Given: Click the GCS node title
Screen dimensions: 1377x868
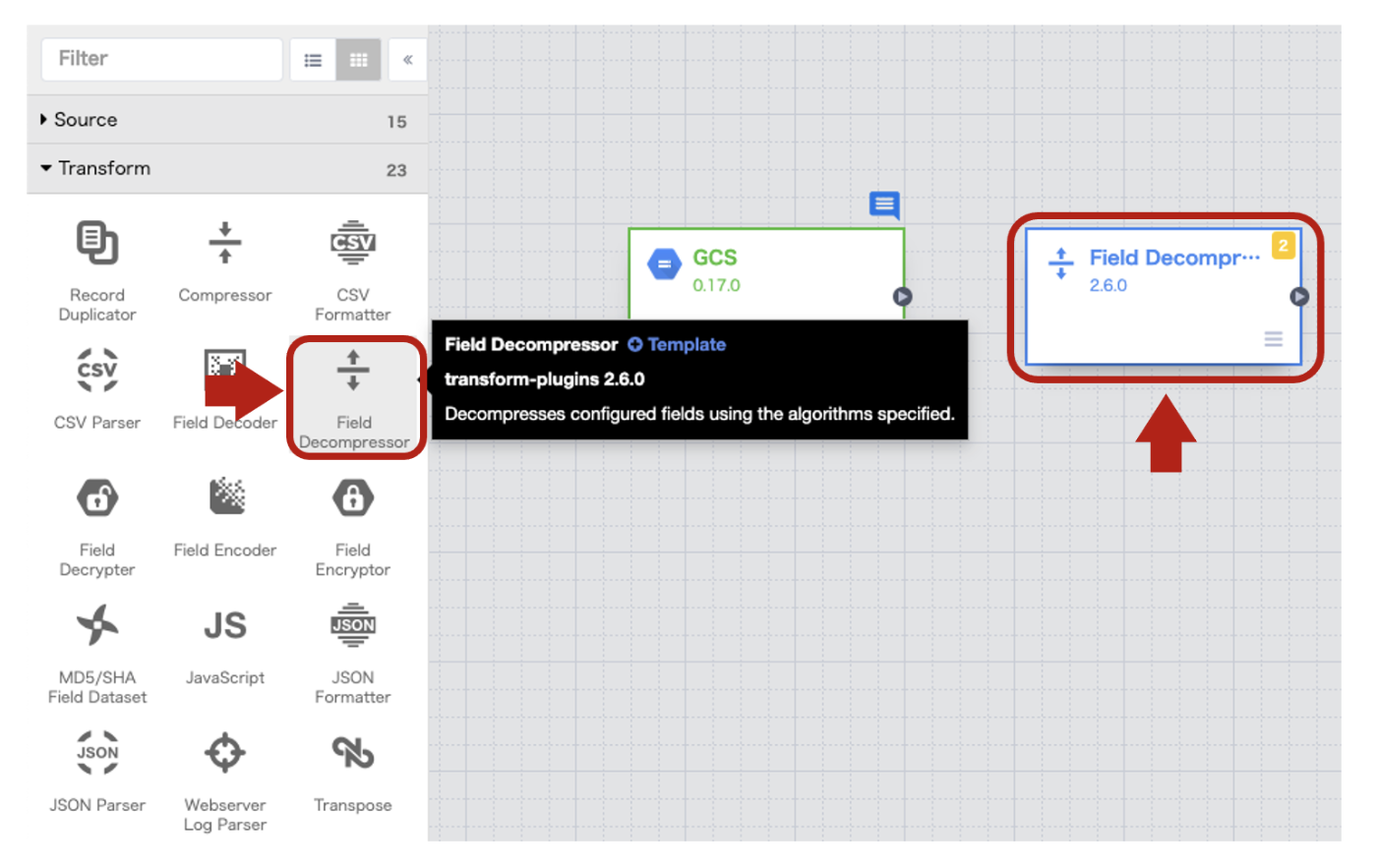Looking at the screenshot, I should pos(714,258).
